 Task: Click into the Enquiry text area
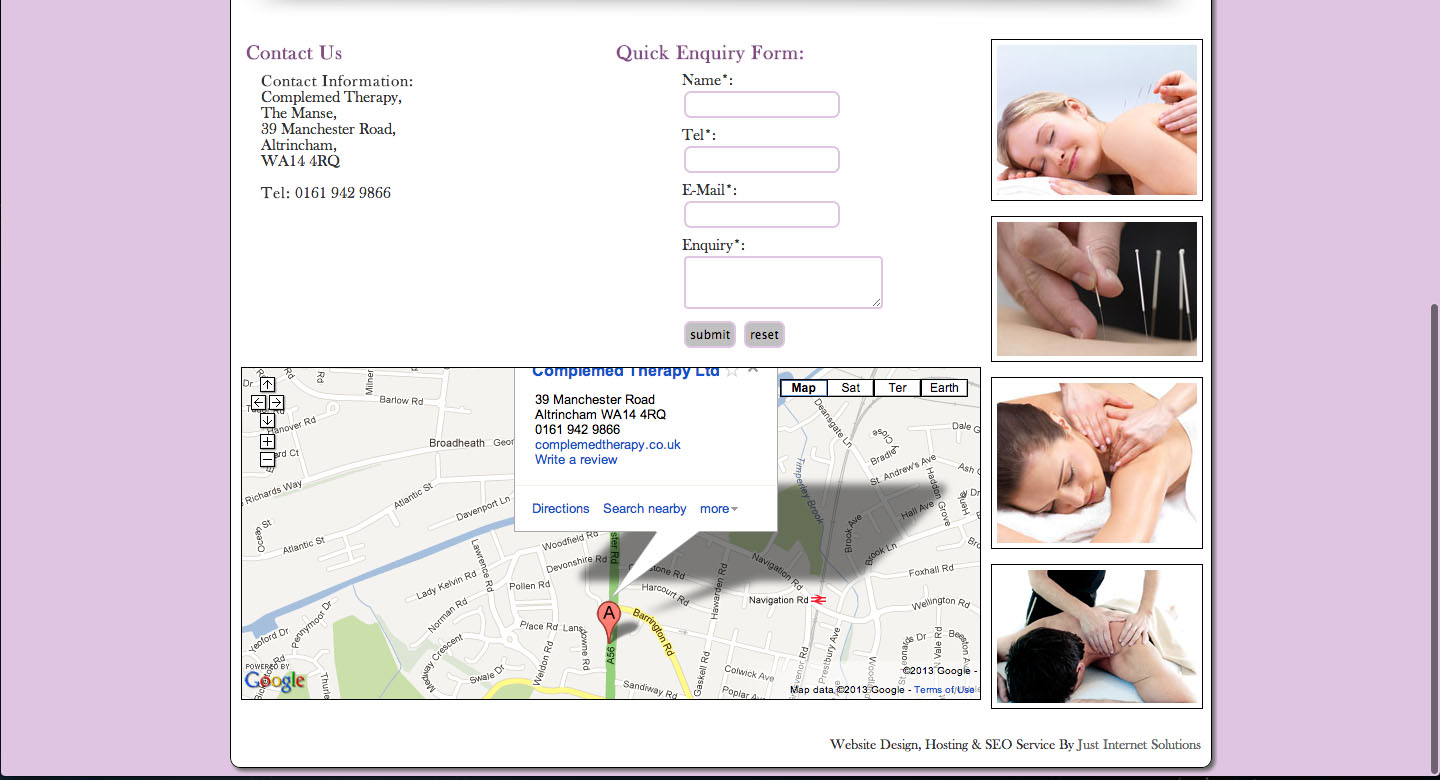[x=782, y=282]
